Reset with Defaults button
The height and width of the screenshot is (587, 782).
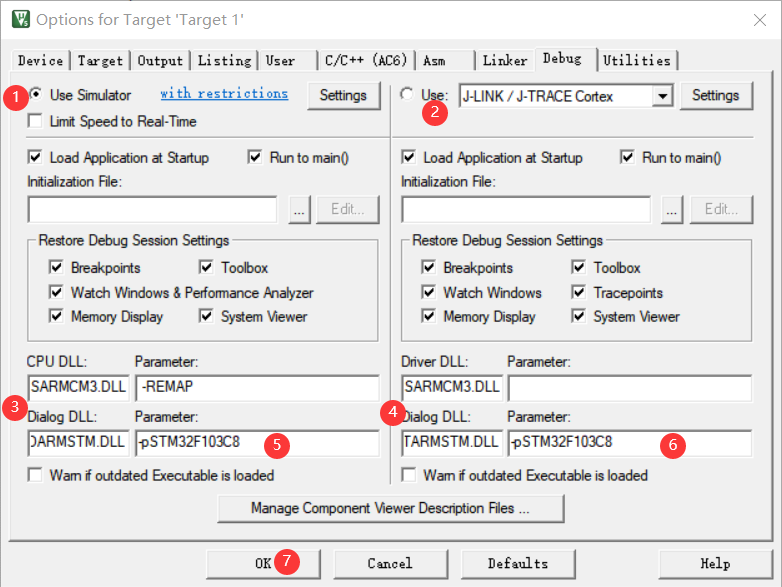518,564
